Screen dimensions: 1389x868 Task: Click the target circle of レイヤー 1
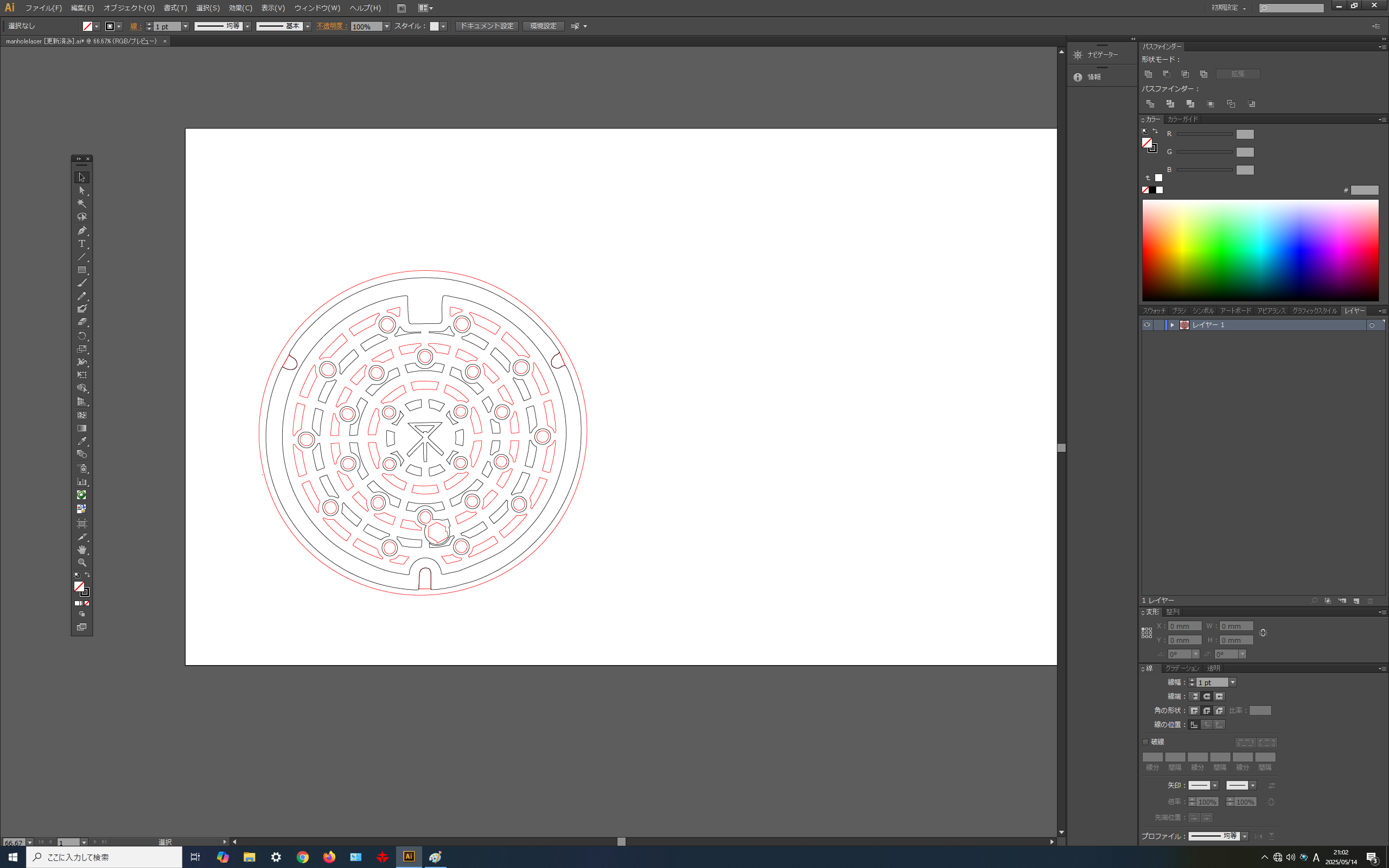pyautogui.click(x=1372, y=325)
